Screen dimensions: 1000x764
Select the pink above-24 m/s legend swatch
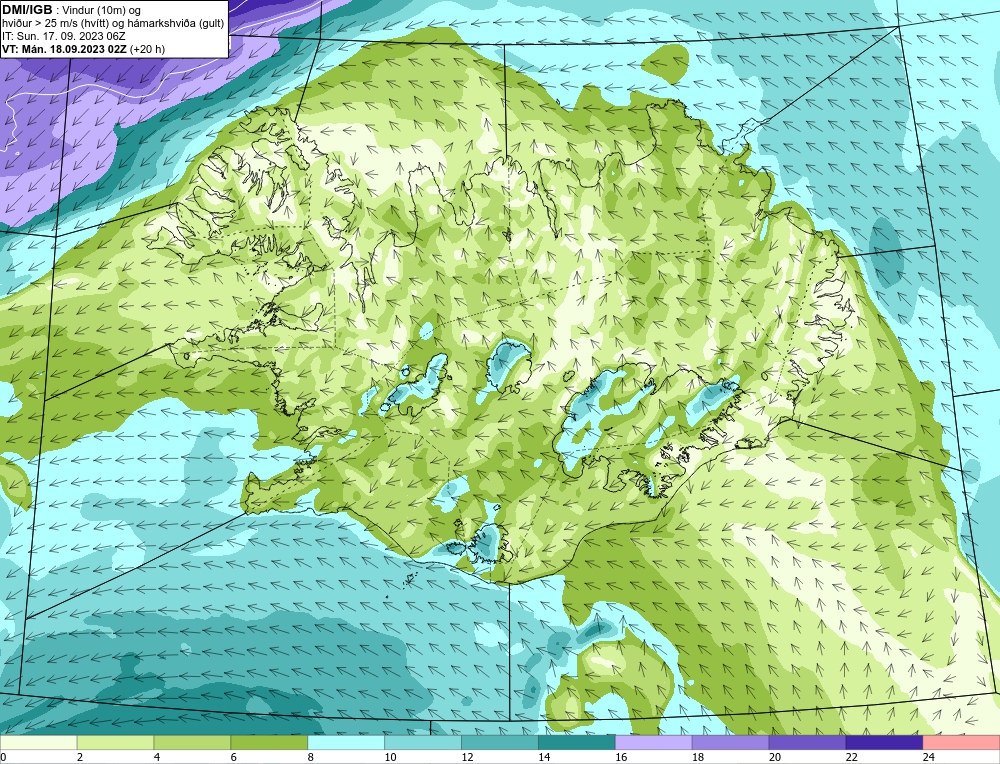[x=961, y=743]
